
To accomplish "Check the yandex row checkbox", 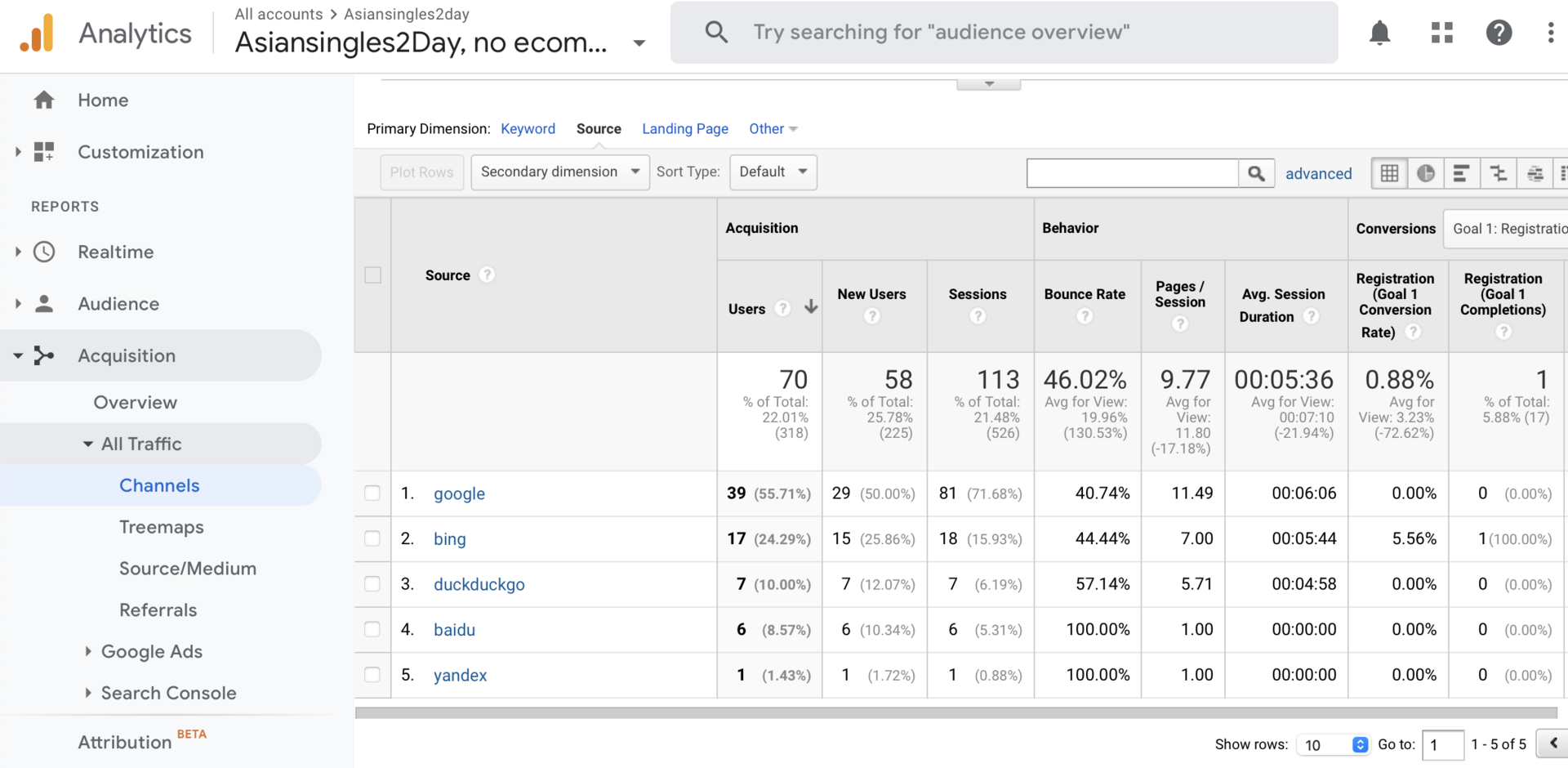I will (372, 675).
